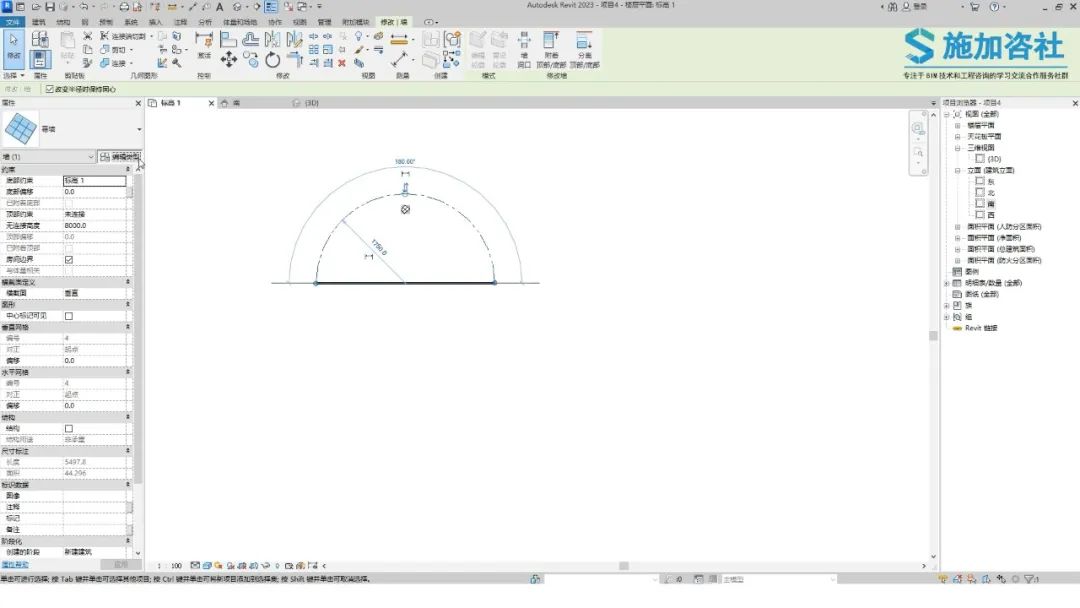Collapse the 视图 (全部) tree node

[947, 114]
